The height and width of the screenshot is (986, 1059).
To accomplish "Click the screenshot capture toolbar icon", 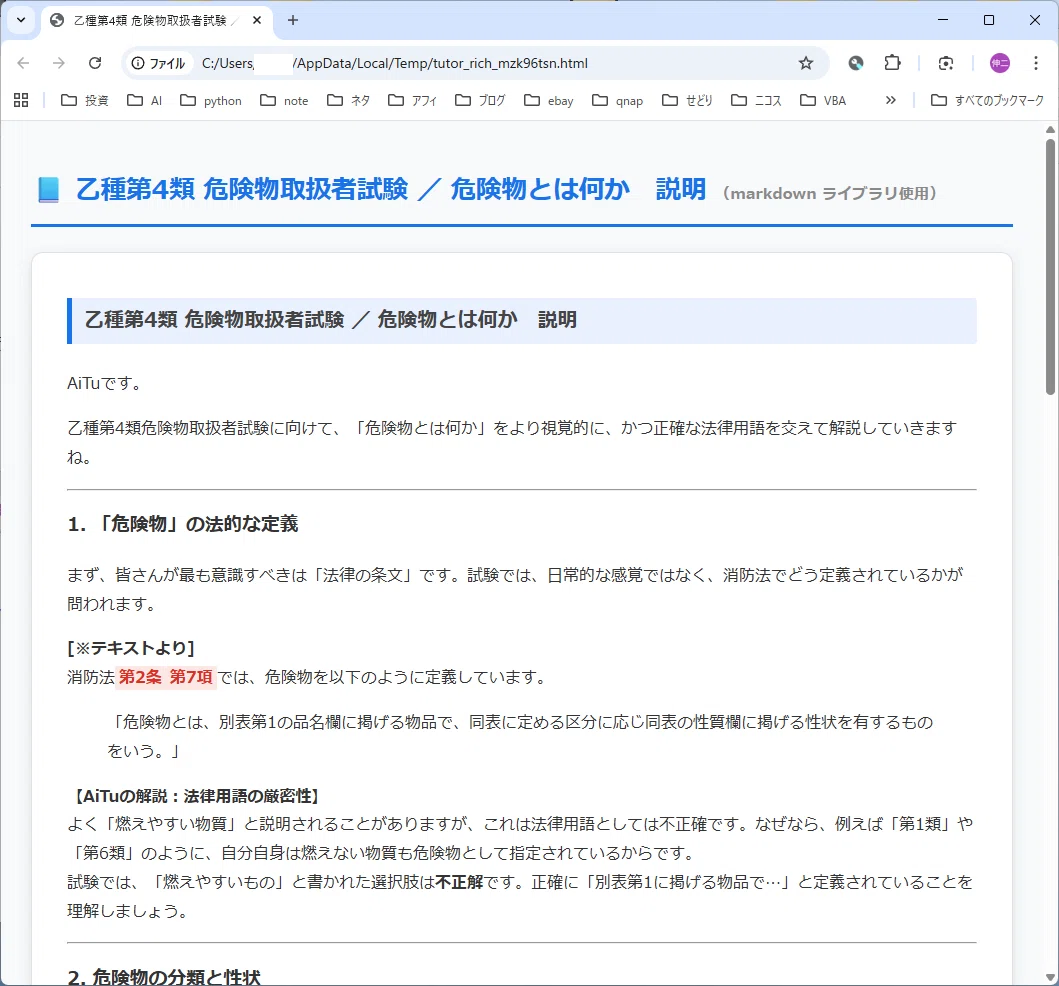I will pos(946,63).
